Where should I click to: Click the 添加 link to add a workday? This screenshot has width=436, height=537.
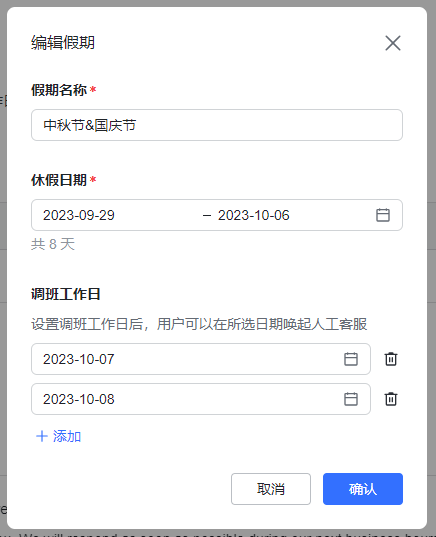[67, 436]
